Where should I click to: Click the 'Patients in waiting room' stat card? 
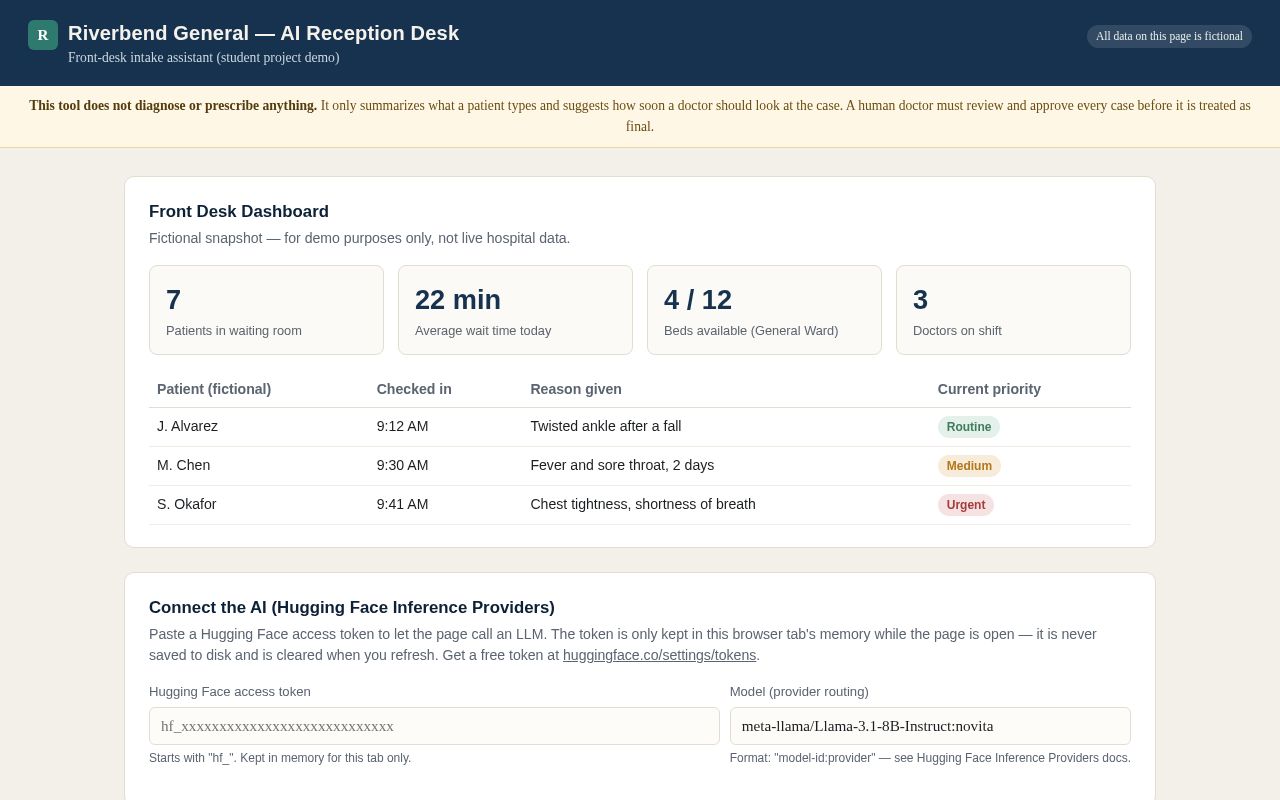point(266,310)
